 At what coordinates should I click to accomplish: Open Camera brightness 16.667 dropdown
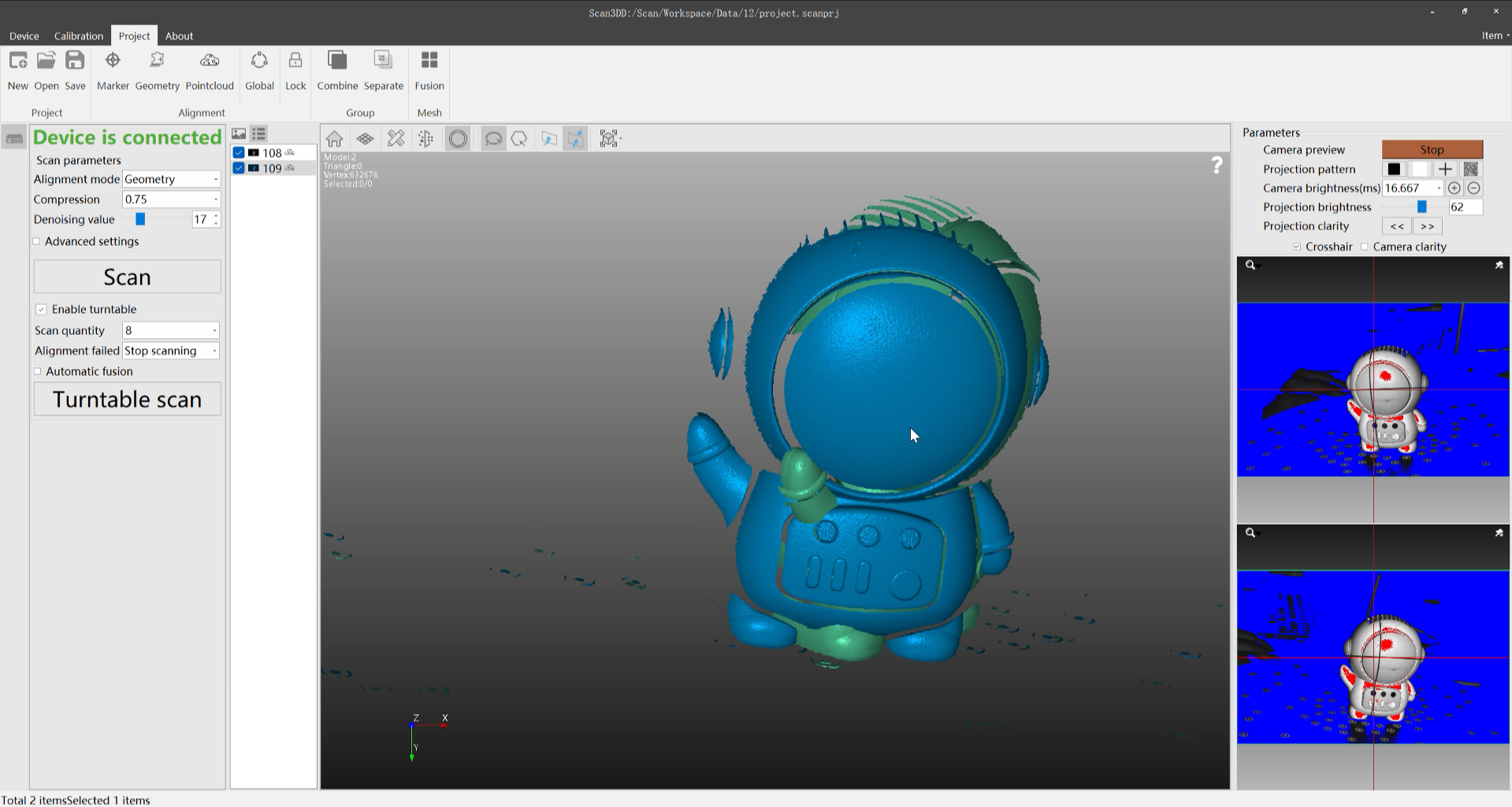(1439, 188)
